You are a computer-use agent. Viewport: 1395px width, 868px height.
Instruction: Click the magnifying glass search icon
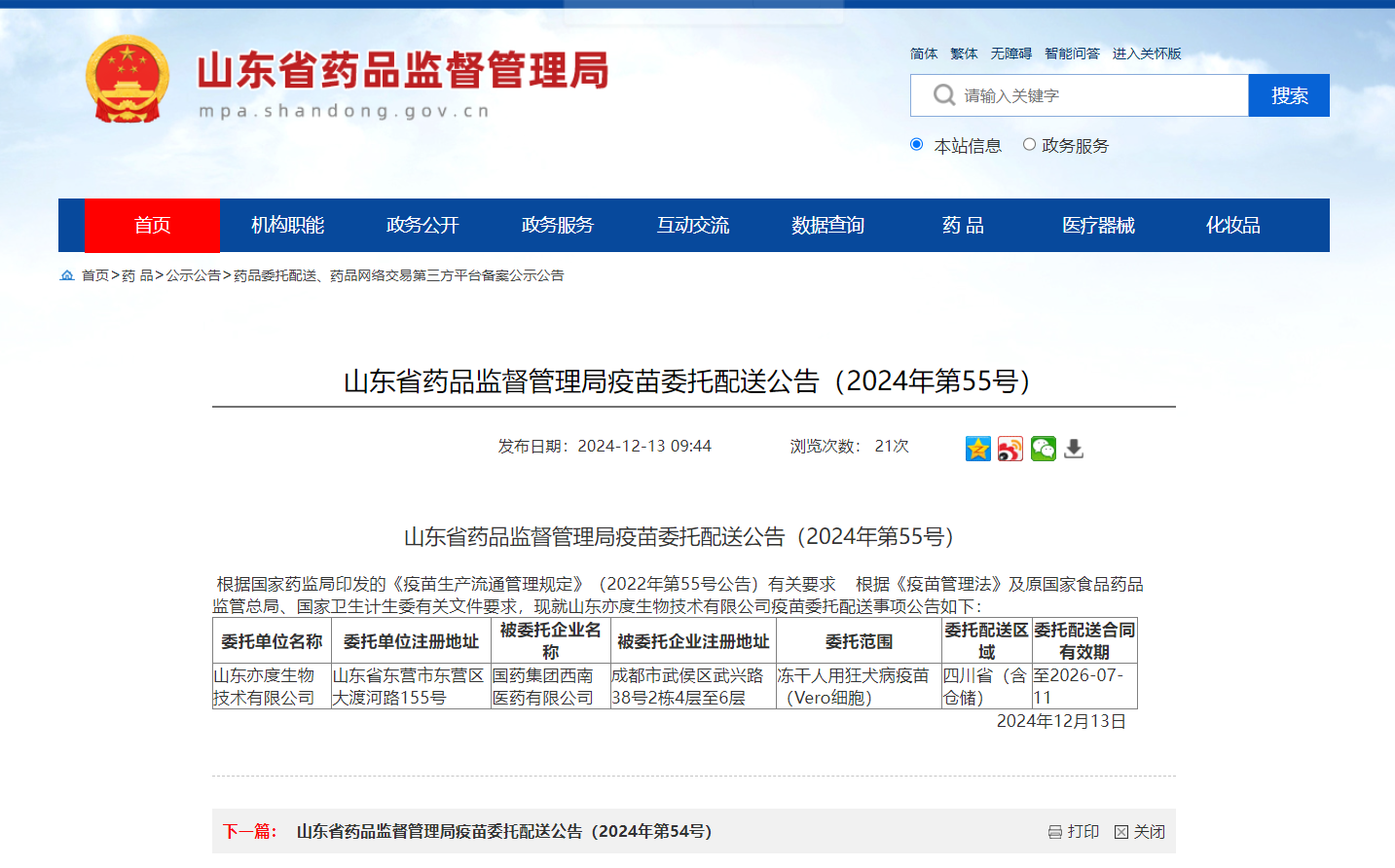coord(943,95)
